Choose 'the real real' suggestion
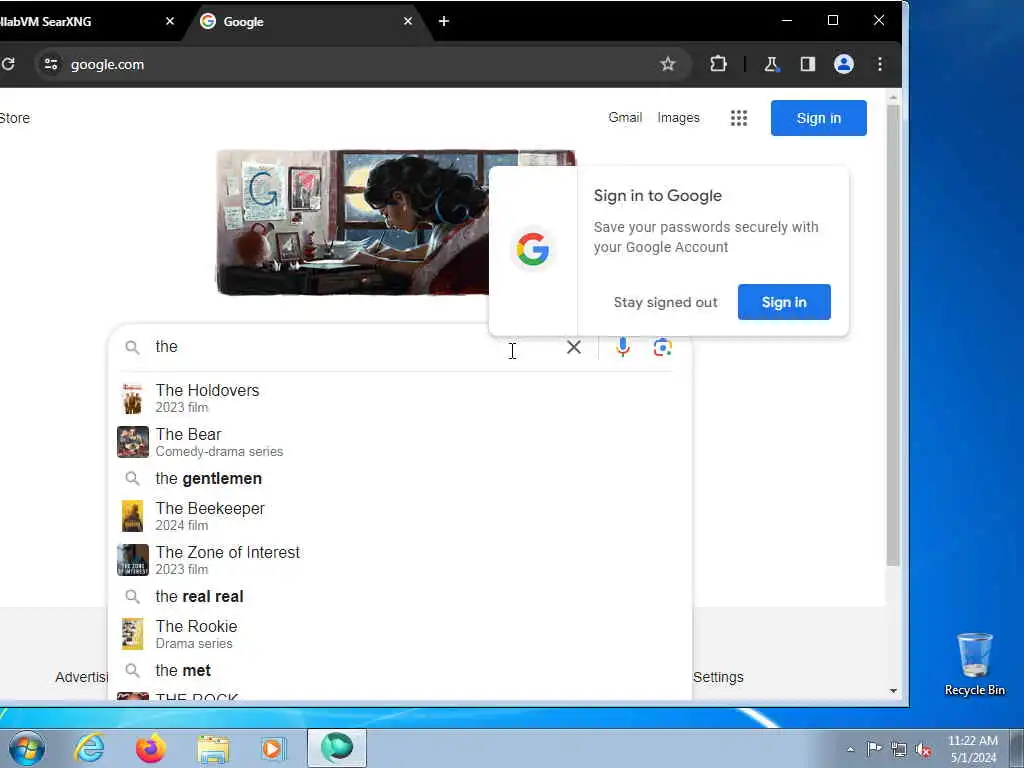1024x768 pixels. (400, 596)
